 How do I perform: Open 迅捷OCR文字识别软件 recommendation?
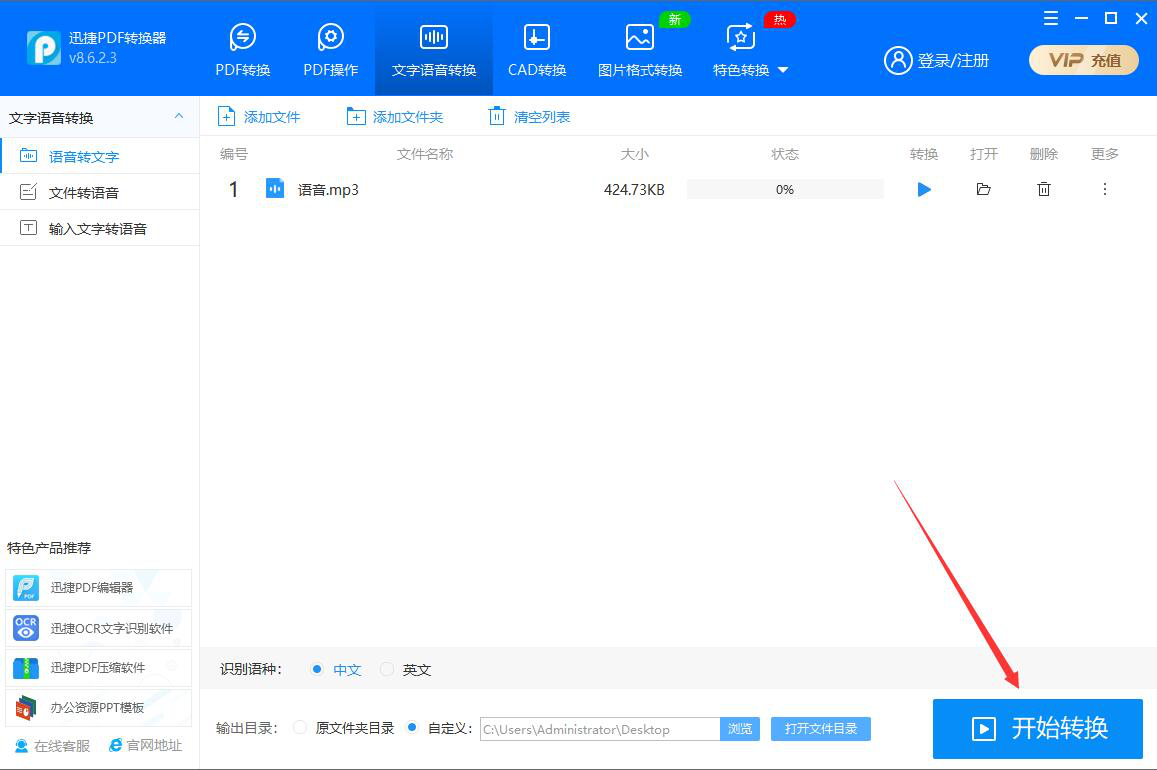click(98, 628)
